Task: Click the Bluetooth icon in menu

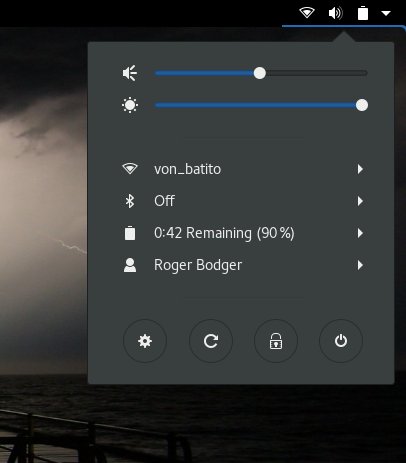Action: 130,201
